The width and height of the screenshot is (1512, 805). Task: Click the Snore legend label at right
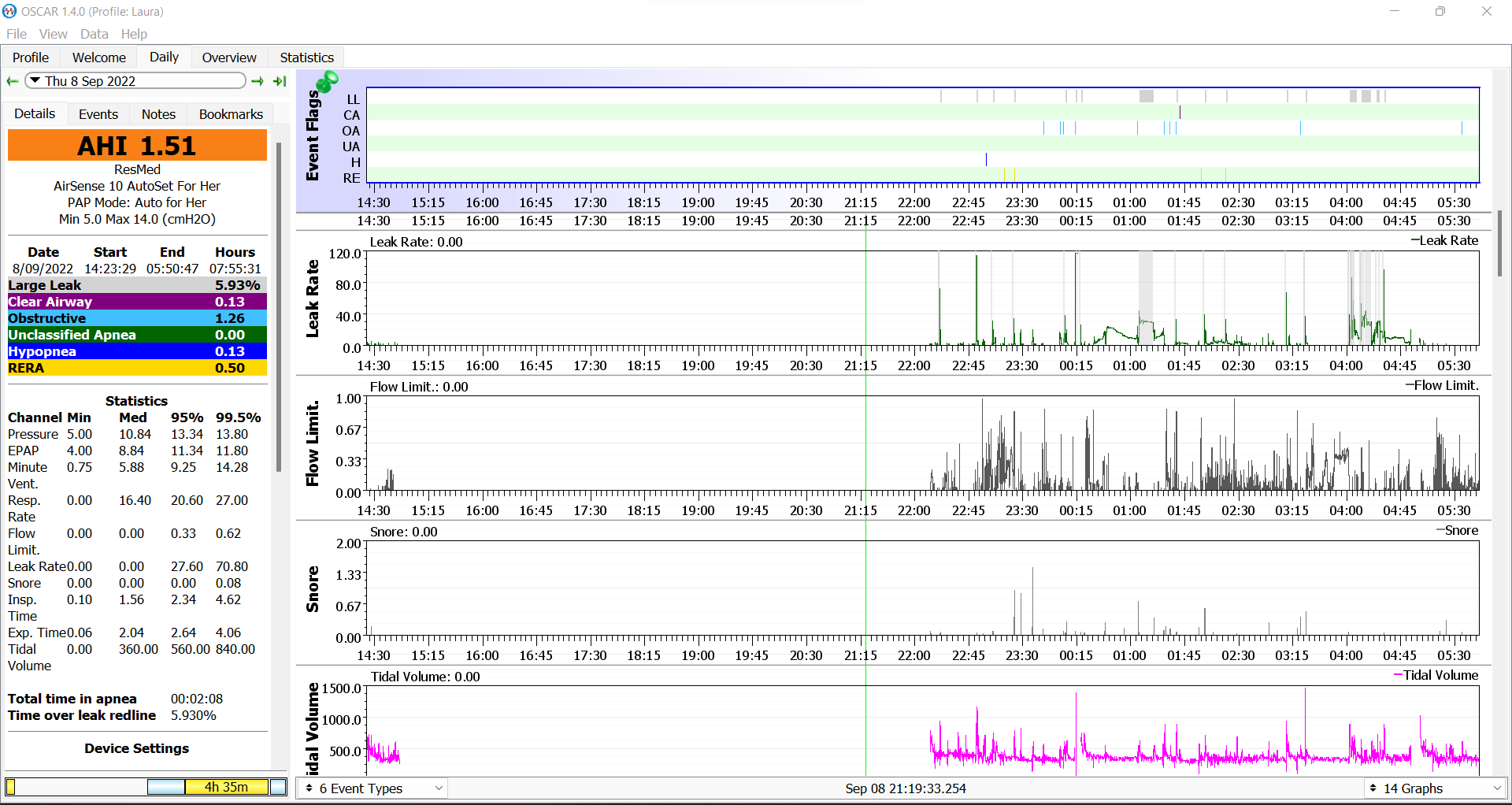(x=1458, y=530)
